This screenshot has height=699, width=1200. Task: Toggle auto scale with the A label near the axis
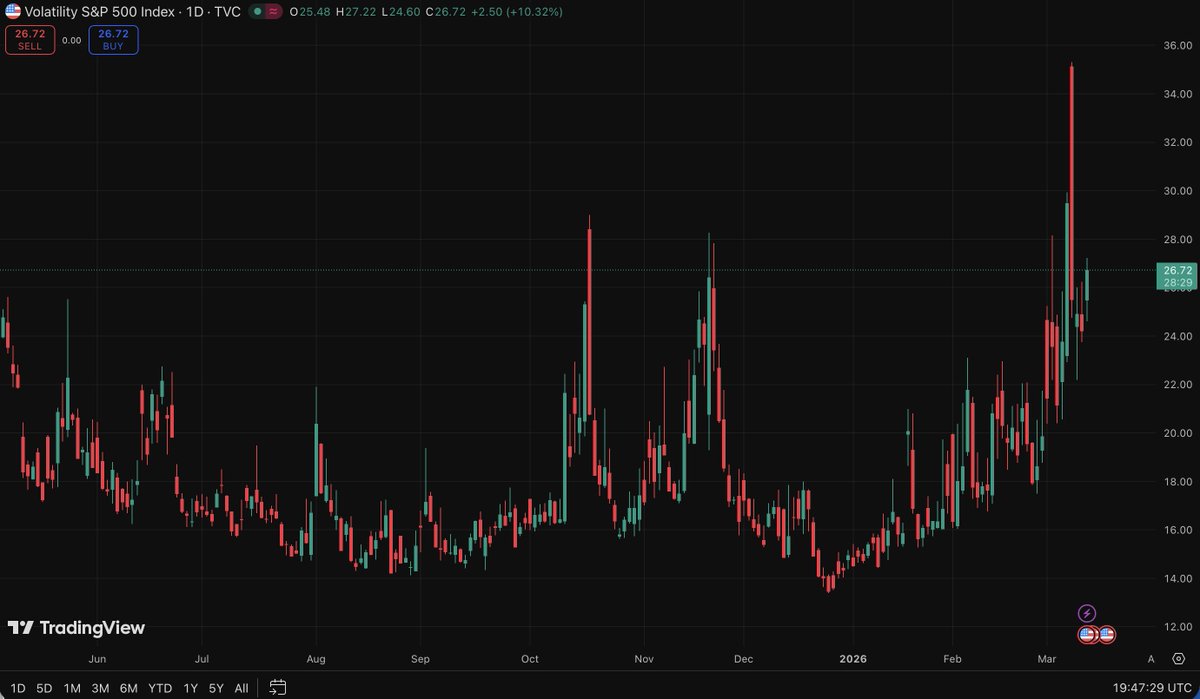coord(1151,658)
